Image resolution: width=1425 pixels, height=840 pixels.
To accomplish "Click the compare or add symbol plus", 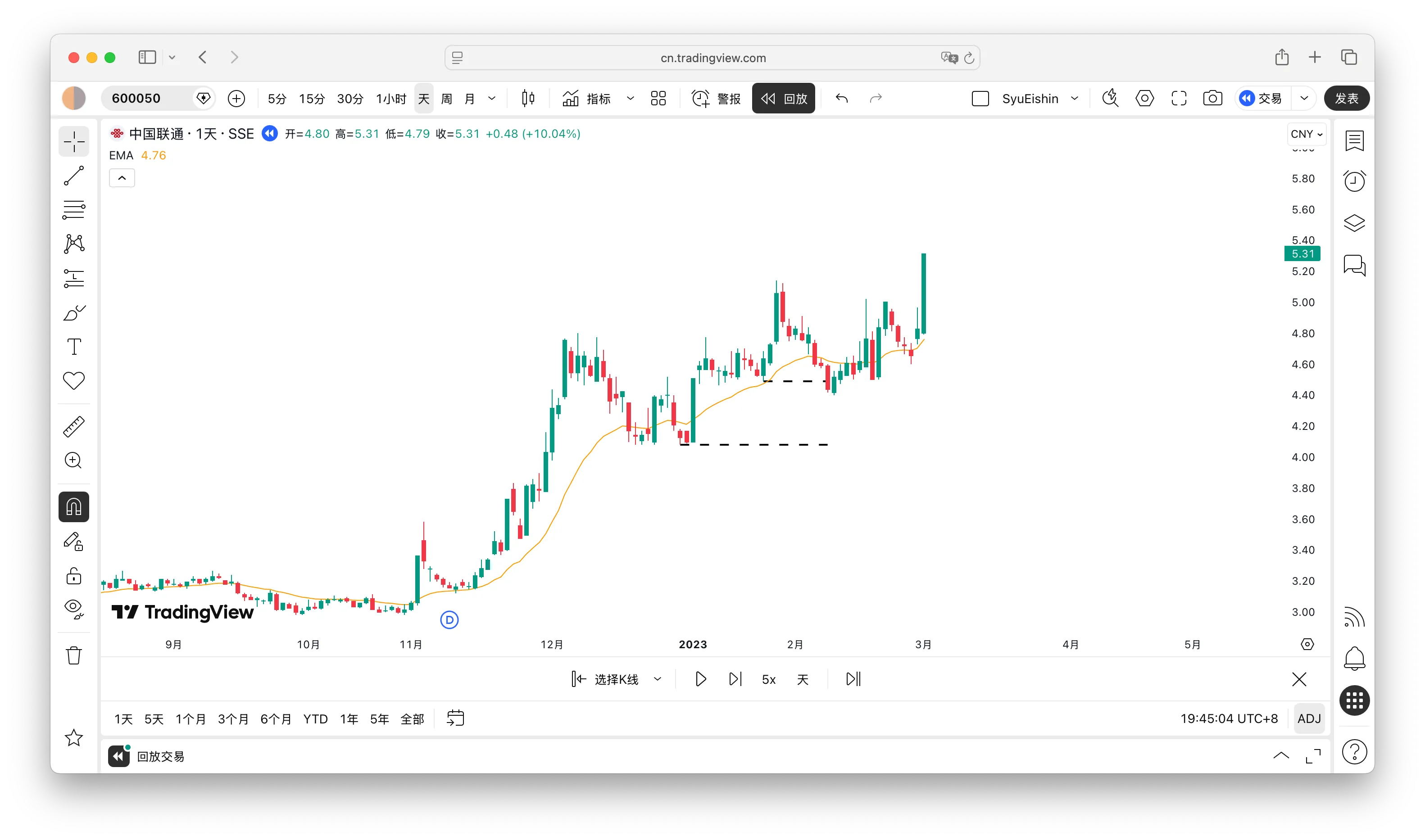I will (236, 99).
